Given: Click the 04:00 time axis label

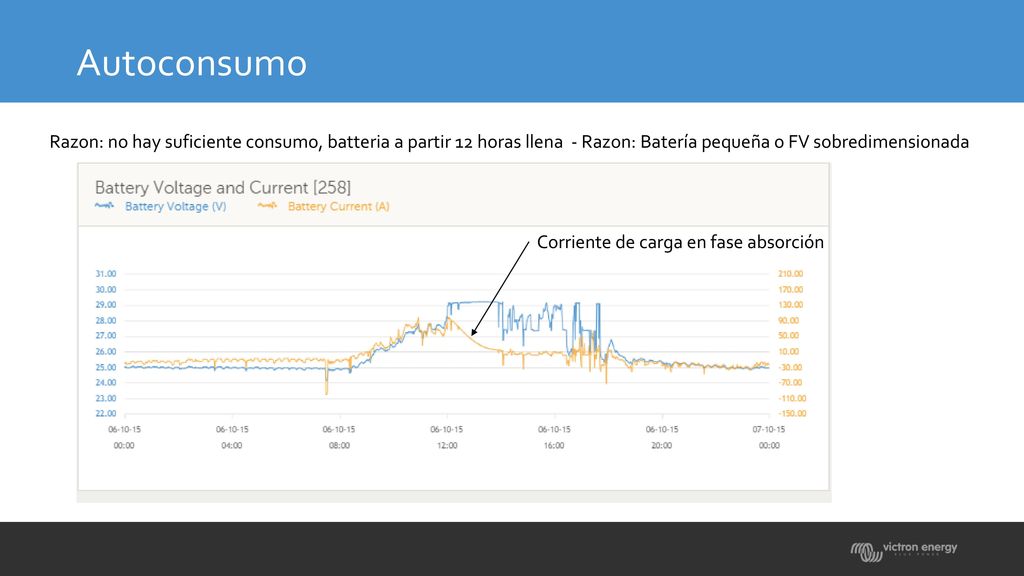Looking at the screenshot, I should pyautogui.click(x=231, y=445).
